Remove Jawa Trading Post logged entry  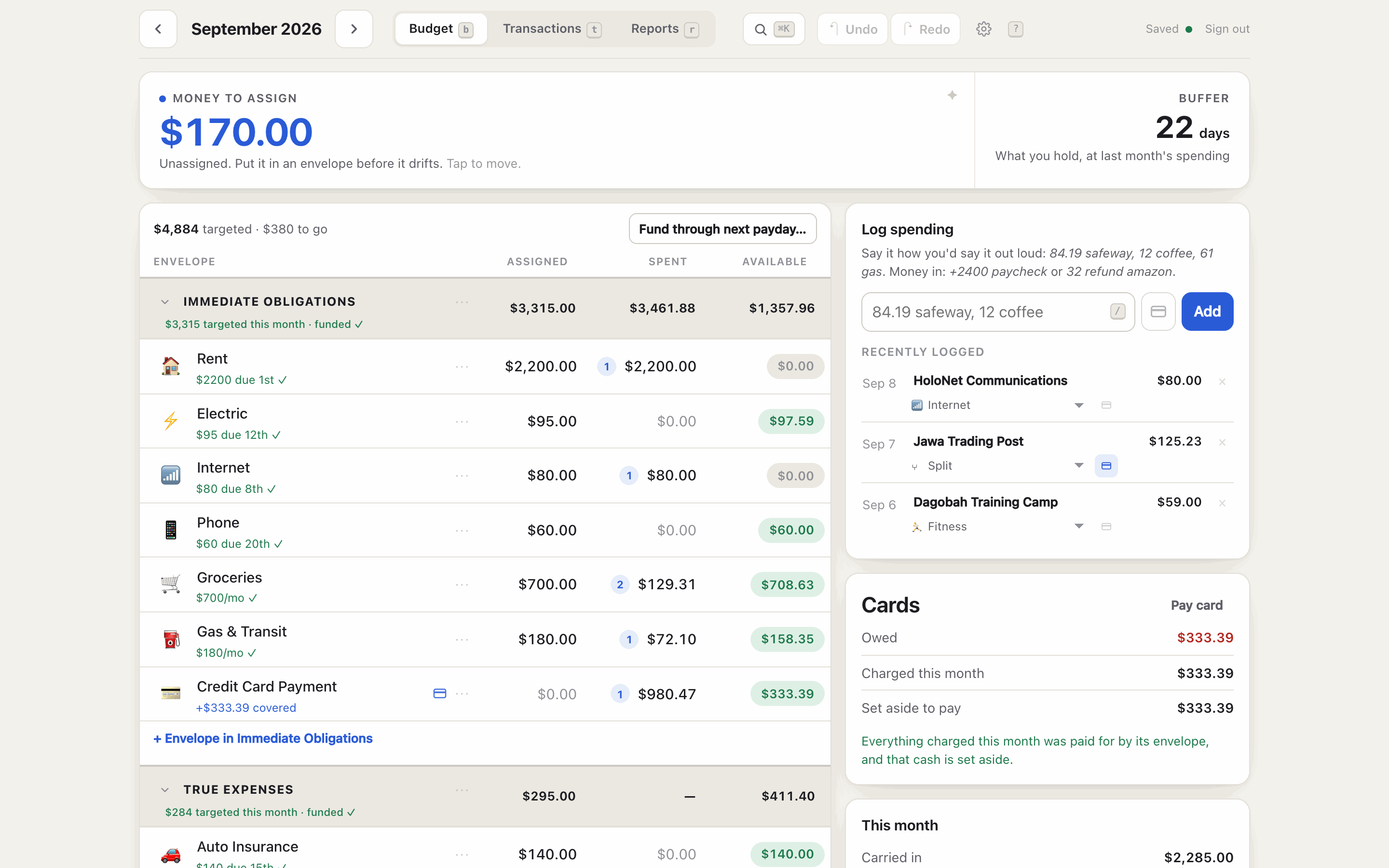1222,442
